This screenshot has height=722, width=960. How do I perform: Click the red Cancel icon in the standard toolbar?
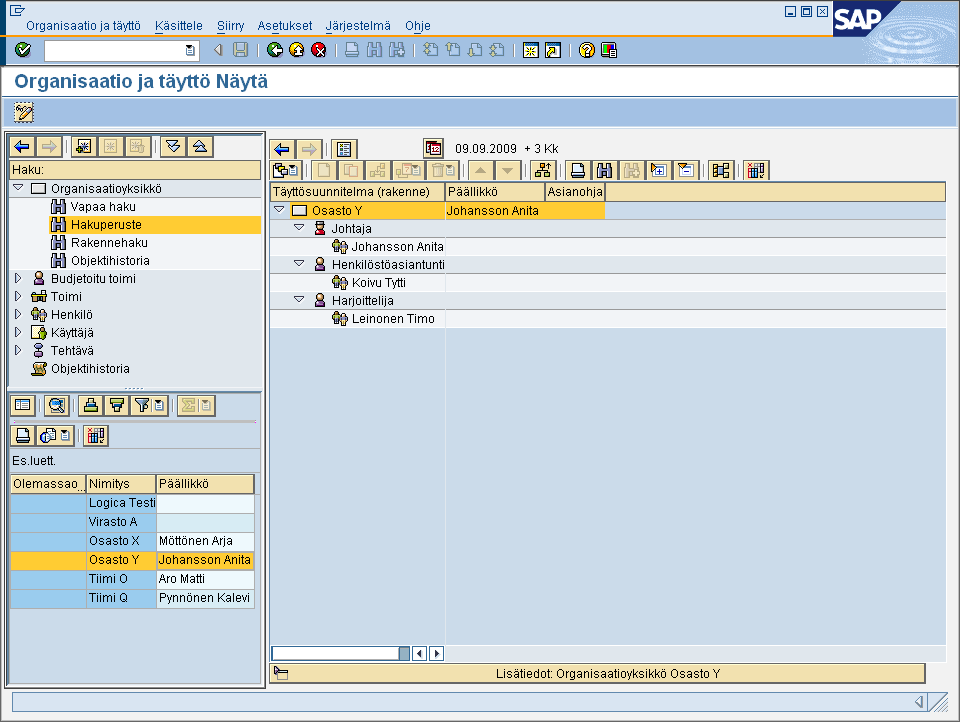(319, 50)
